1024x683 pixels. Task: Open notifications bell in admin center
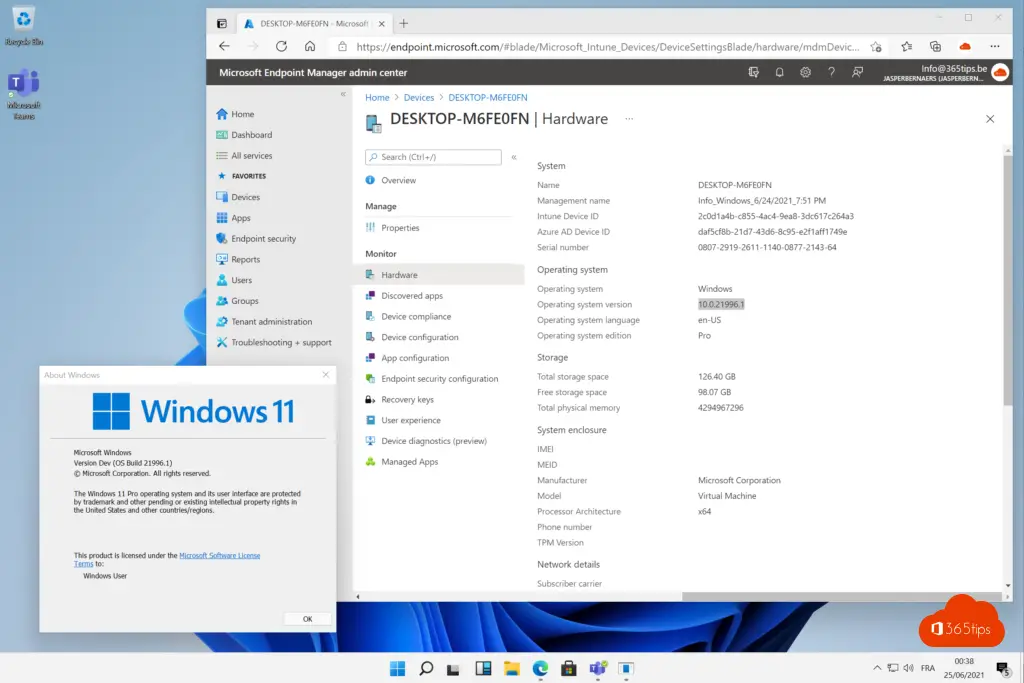[x=779, y=72]
